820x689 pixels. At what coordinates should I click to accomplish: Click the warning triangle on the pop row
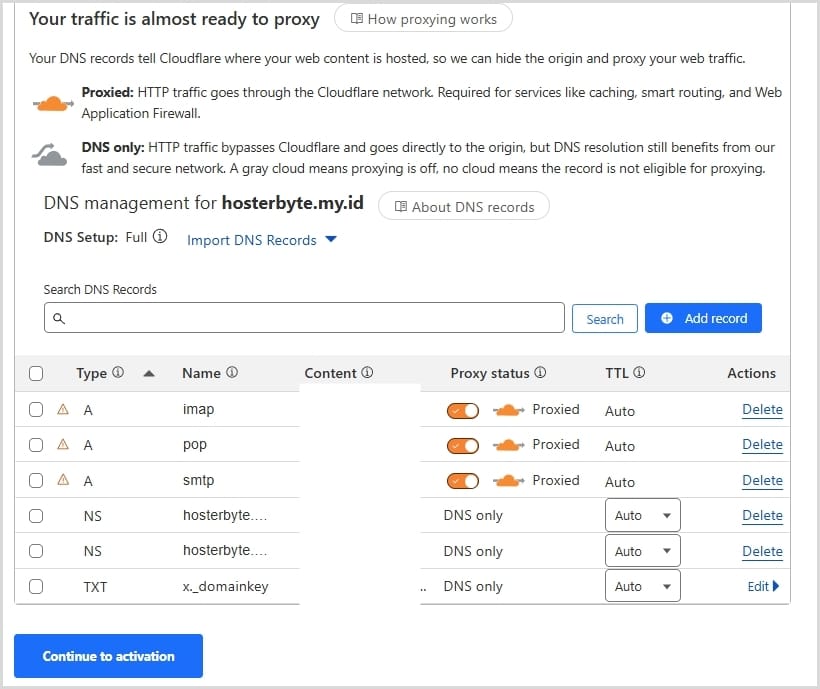point(63,445)
